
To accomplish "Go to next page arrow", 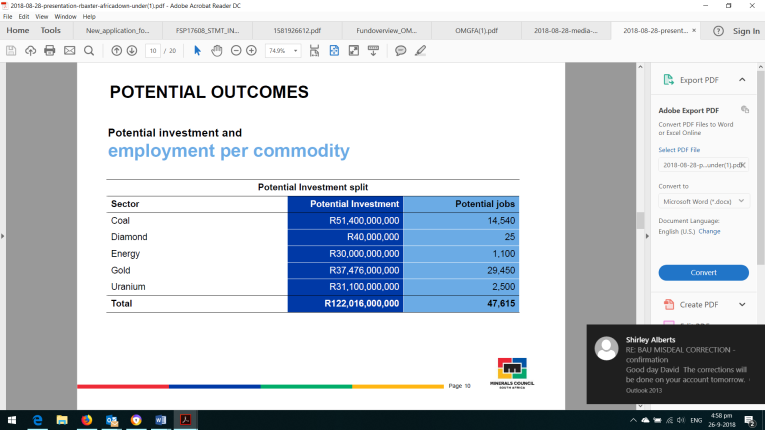I will tap(132, 50).
